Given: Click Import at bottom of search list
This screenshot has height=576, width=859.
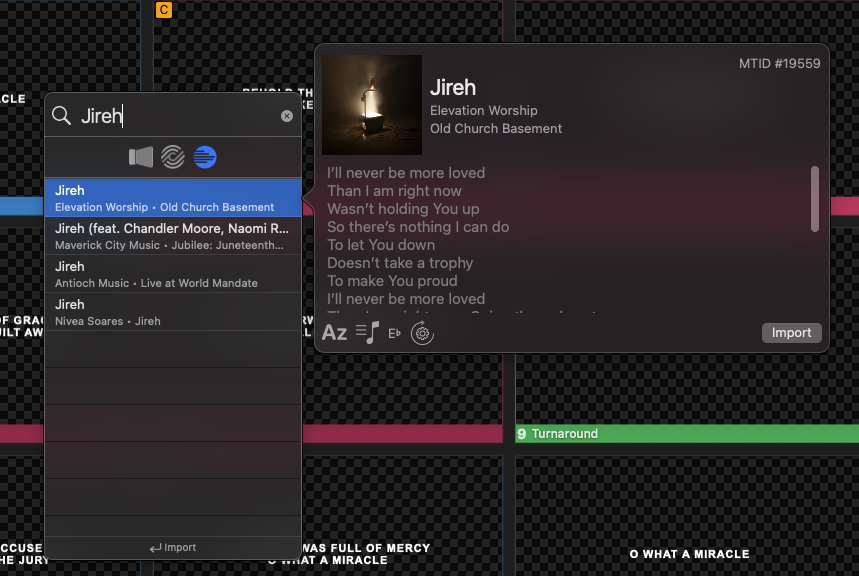Looking at the screenshot, I should pos(173,548).
